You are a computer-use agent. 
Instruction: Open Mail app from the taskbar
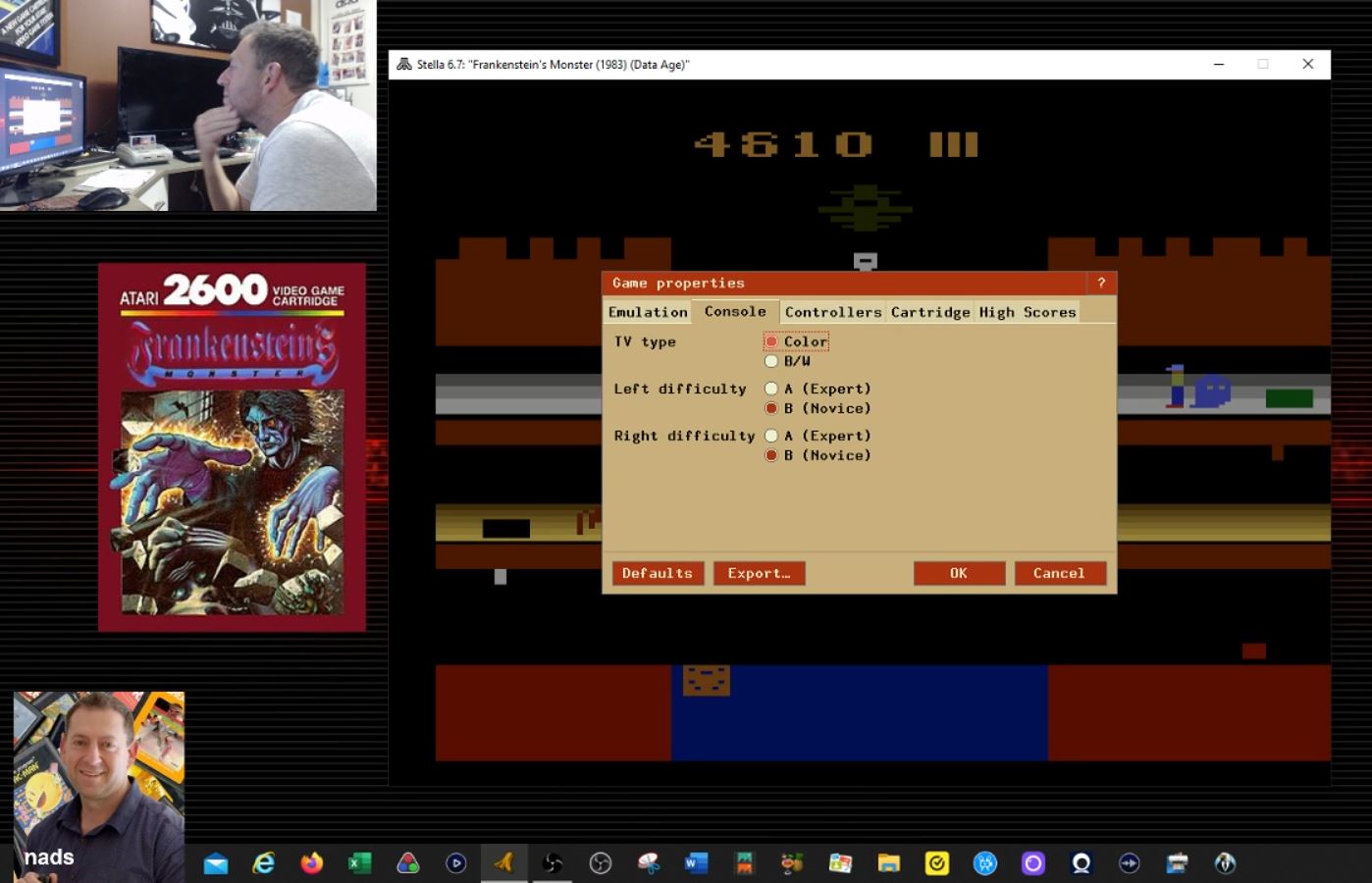coord(216,863)
